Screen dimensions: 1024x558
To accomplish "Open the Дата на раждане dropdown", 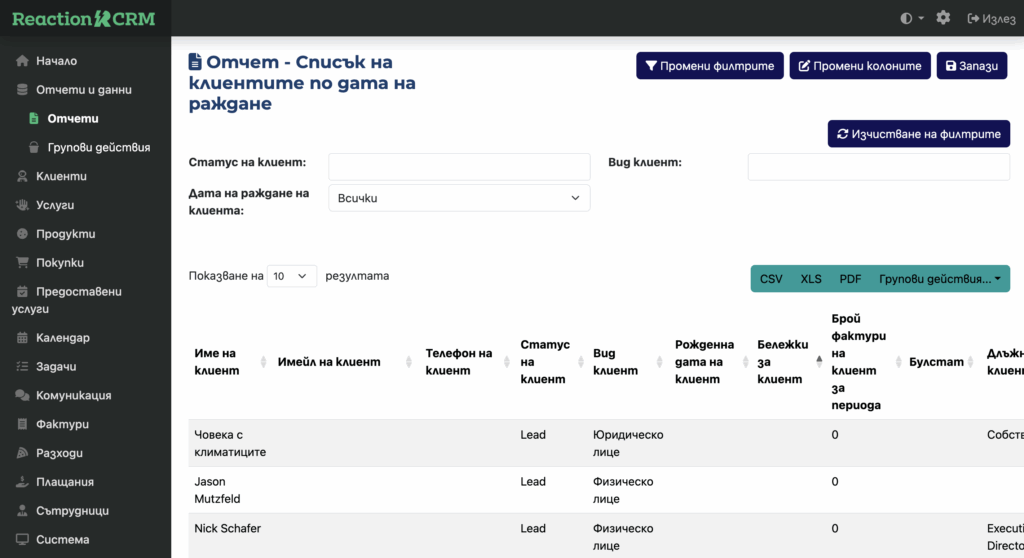I will 459,198.
